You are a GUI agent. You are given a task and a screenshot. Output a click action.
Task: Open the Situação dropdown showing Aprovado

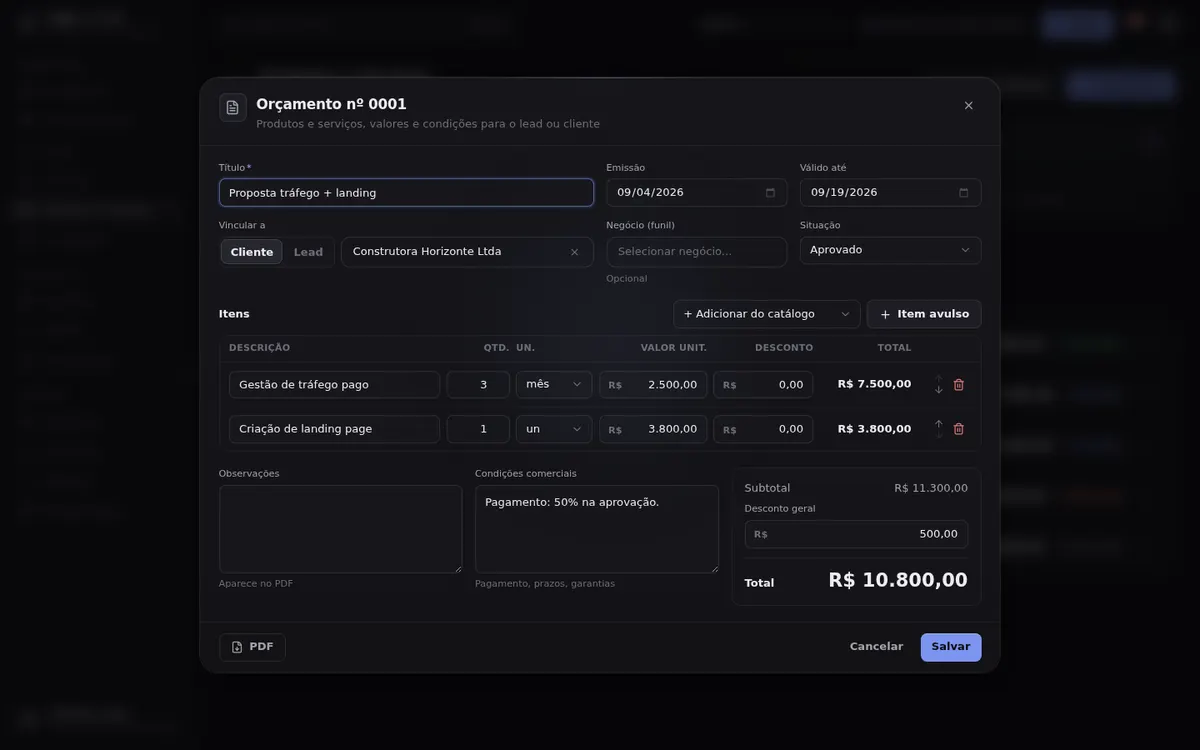pos(890,250)
